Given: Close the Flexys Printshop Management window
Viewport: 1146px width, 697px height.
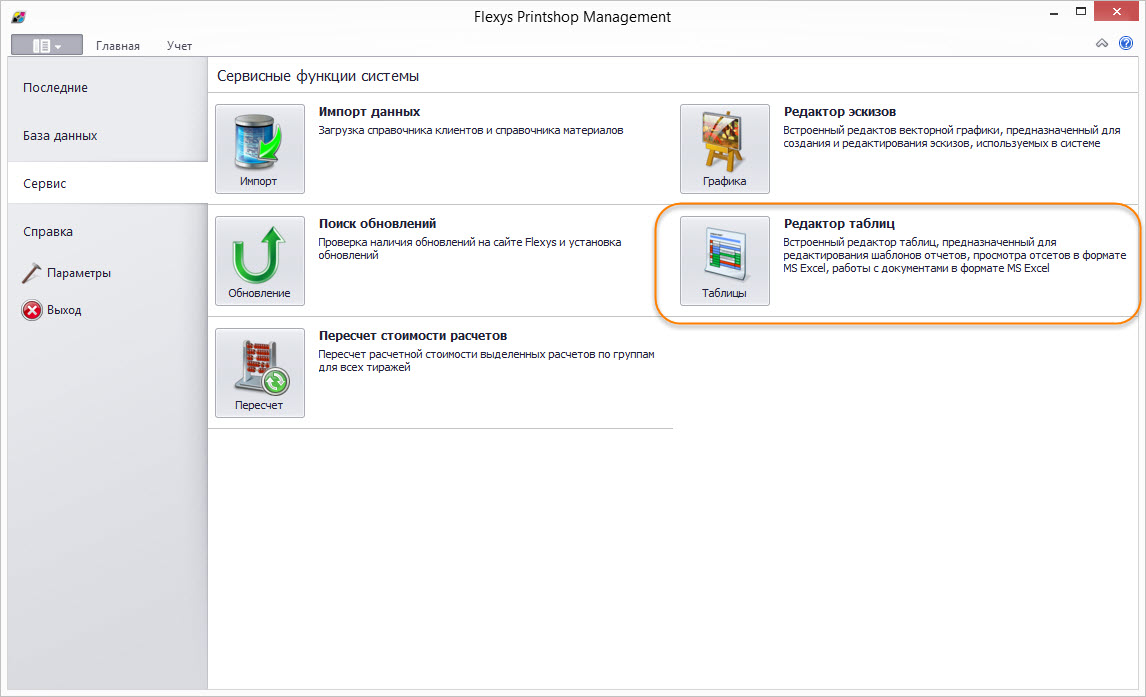Looking at the screenshot, I should click(1116, 12).
